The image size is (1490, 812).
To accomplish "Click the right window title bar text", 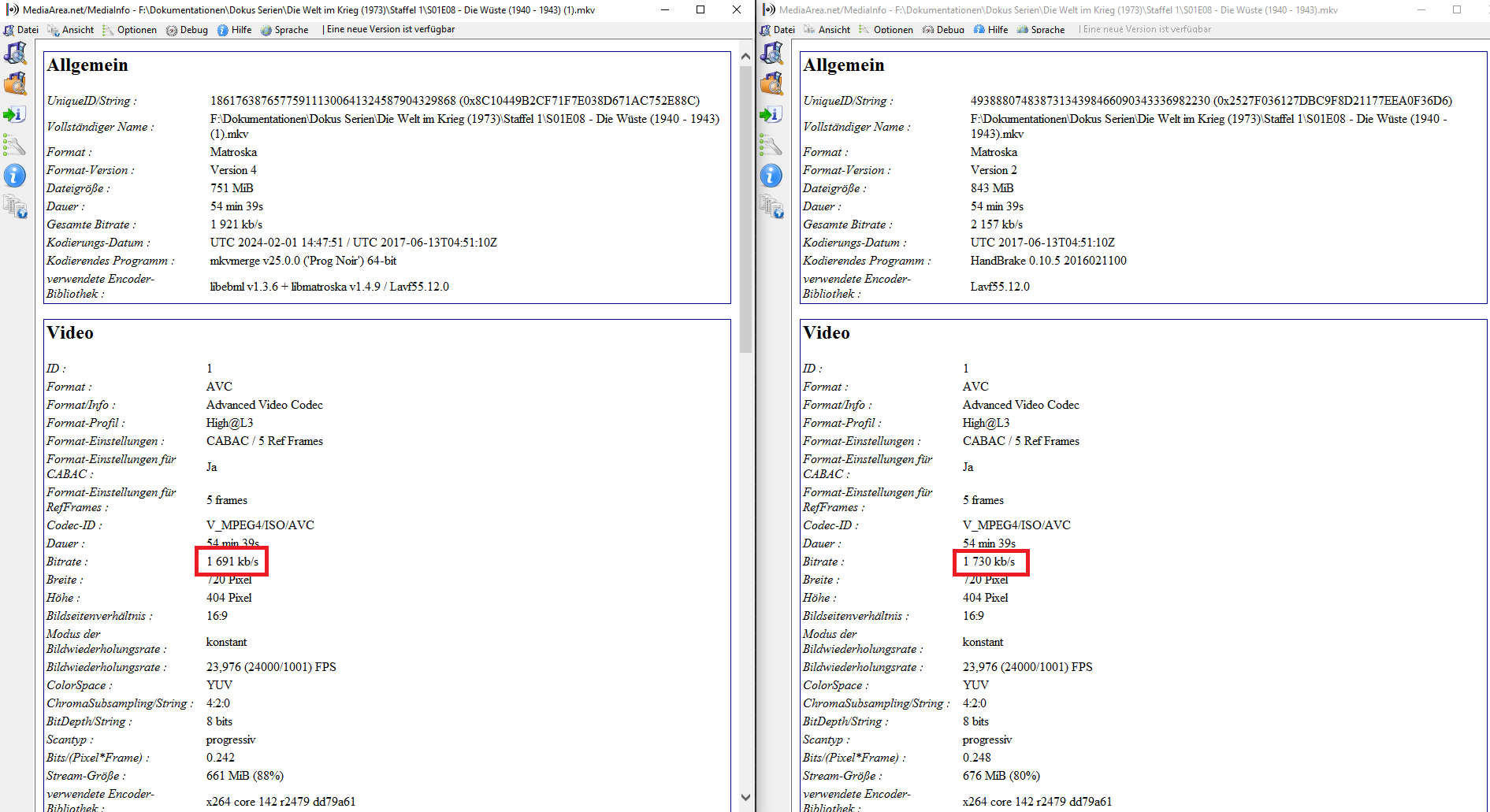I will tap(1058, 10).
